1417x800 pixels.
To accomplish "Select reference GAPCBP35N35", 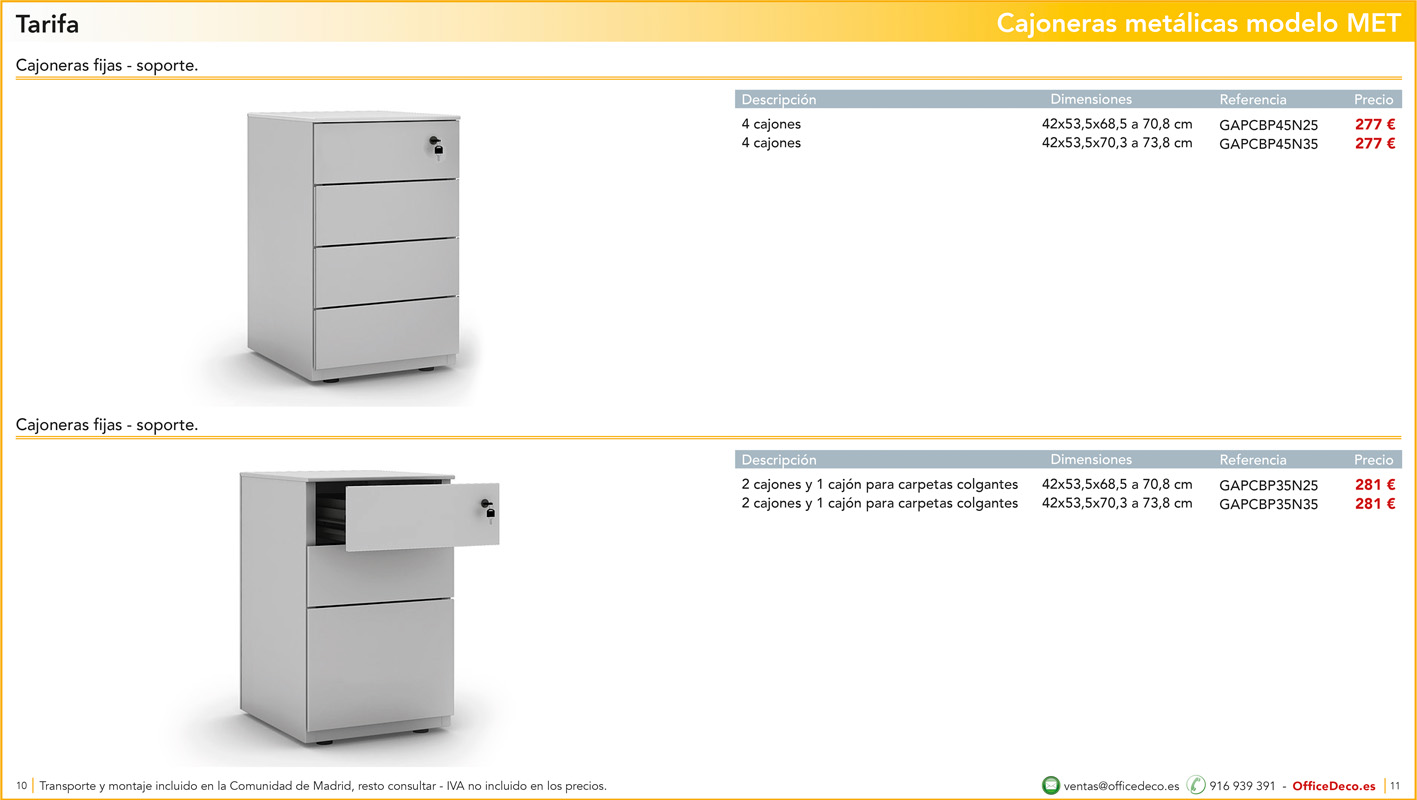I will (1268, 504).
